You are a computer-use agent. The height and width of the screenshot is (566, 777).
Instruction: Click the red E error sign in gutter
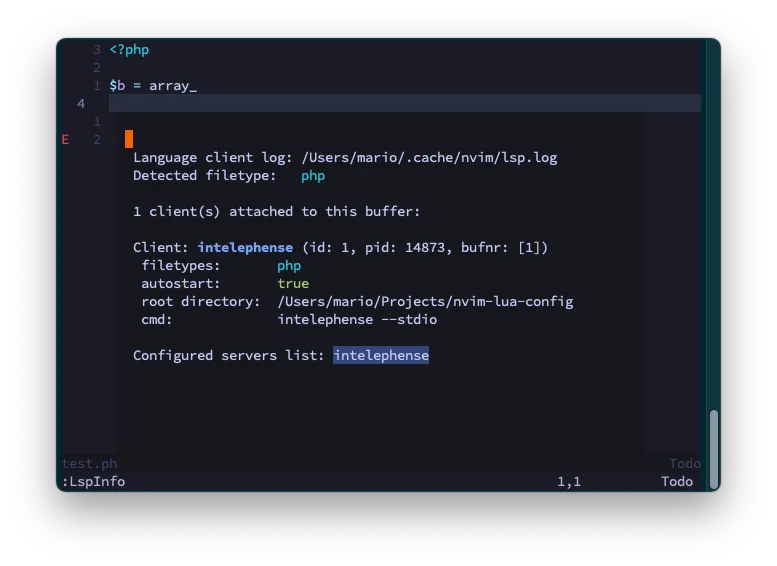tap(65, 140)
